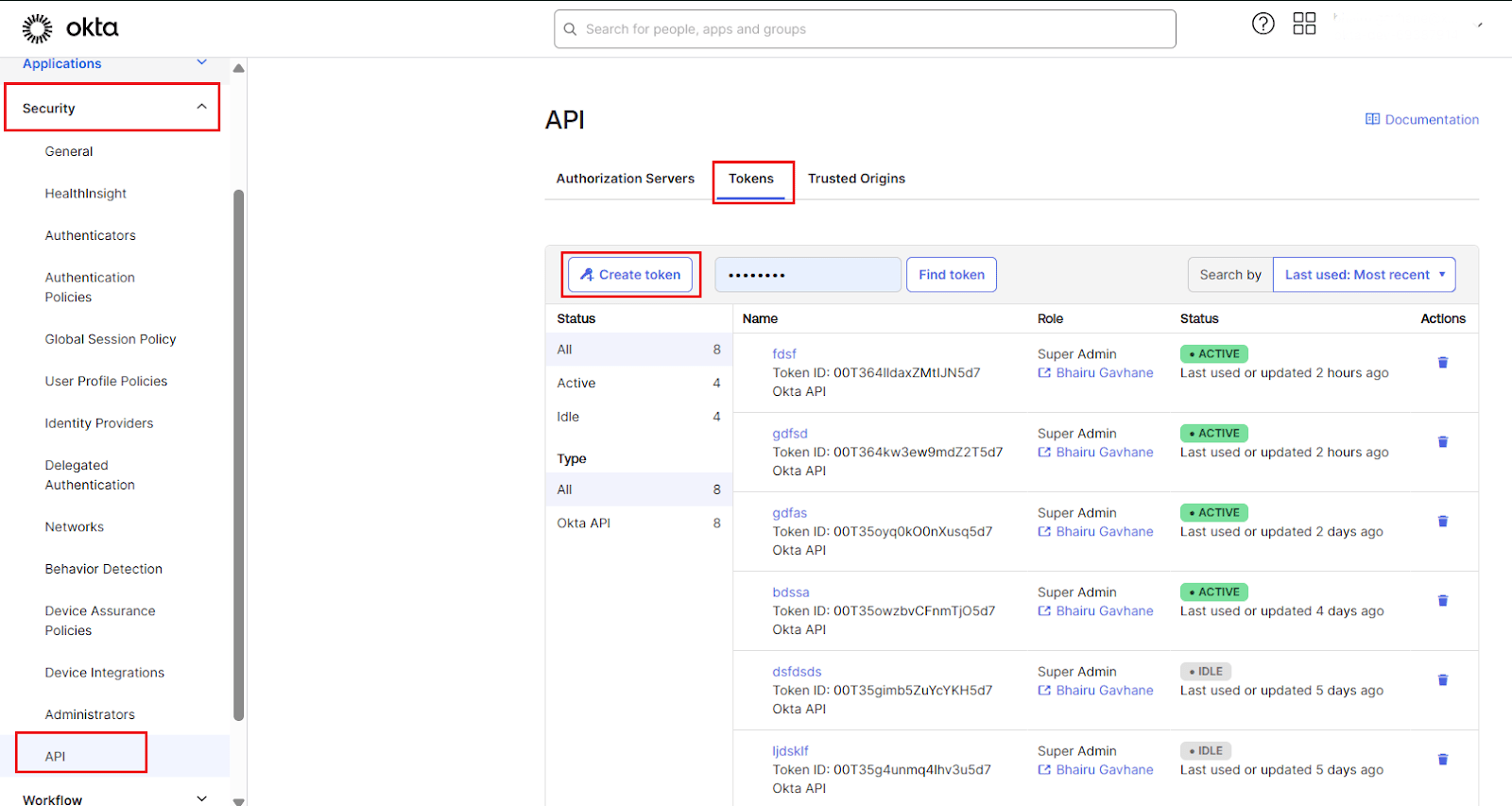Open Global Session Policy
The width and height of the screenshot is (1512, 806).
pyautogui.click(x=111, y=339)
